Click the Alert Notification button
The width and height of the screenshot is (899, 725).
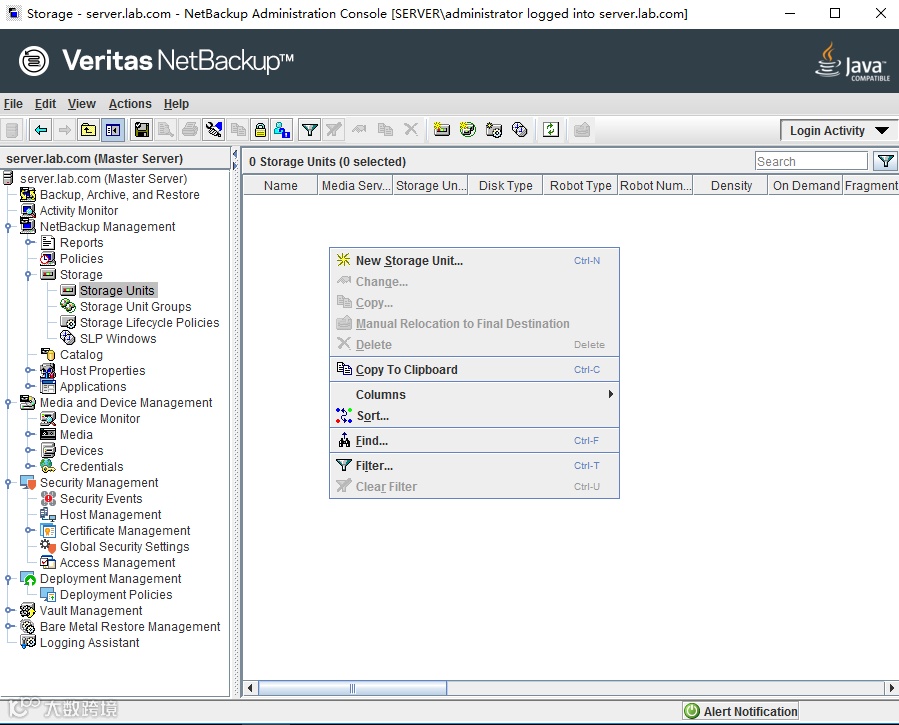740,711
